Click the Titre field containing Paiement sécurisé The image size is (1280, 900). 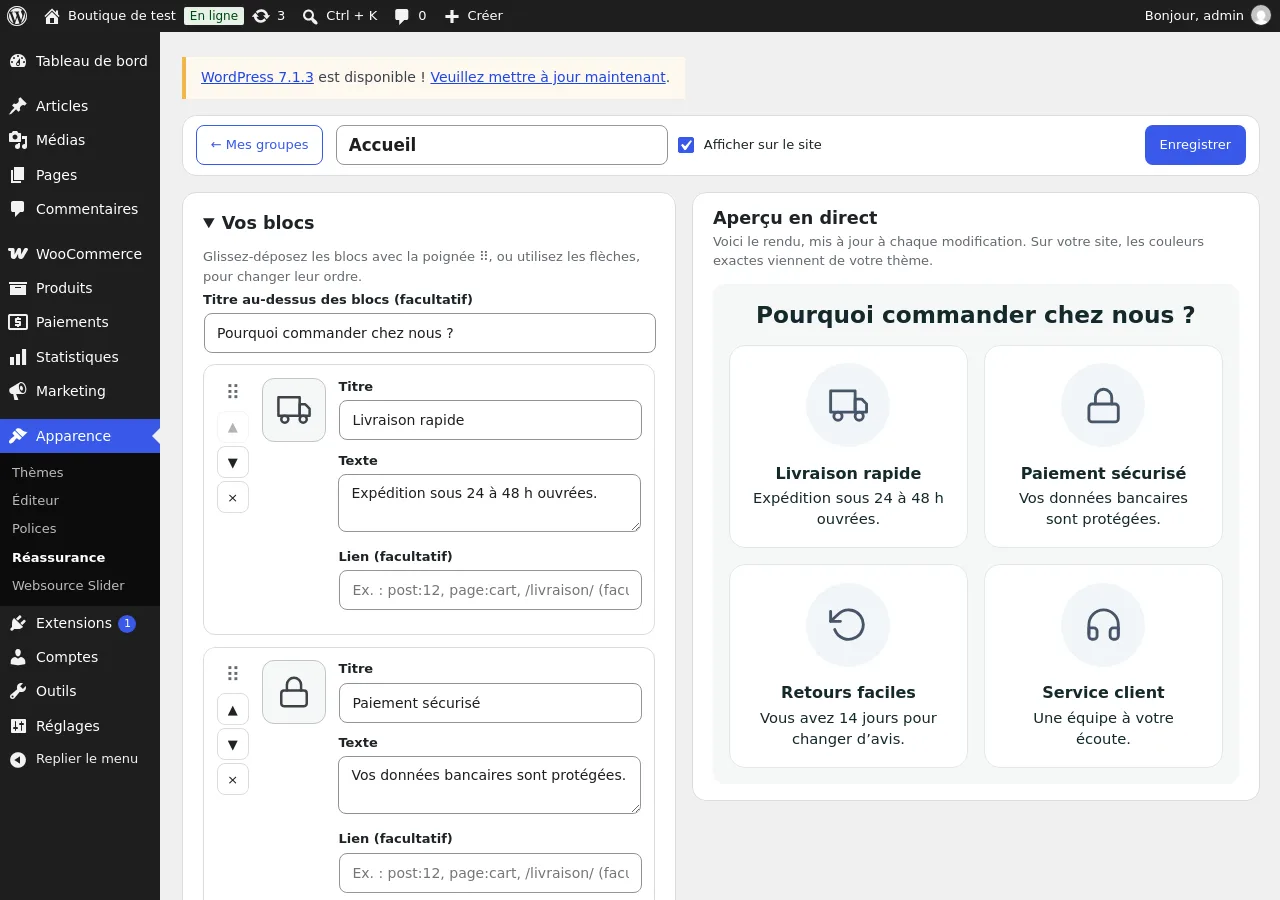(490, 703)
